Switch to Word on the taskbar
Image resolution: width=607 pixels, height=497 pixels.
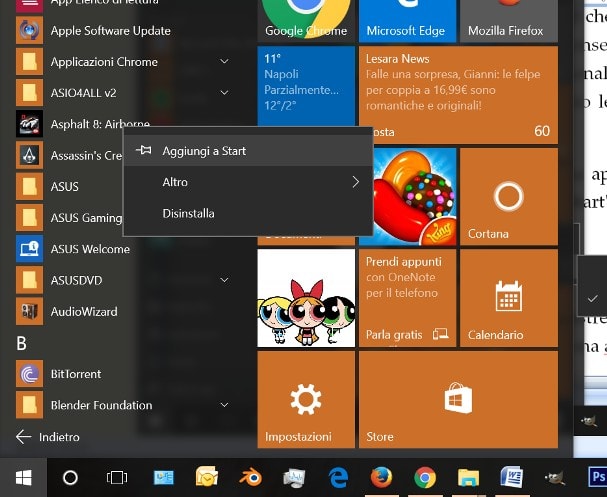click(512, 477)
